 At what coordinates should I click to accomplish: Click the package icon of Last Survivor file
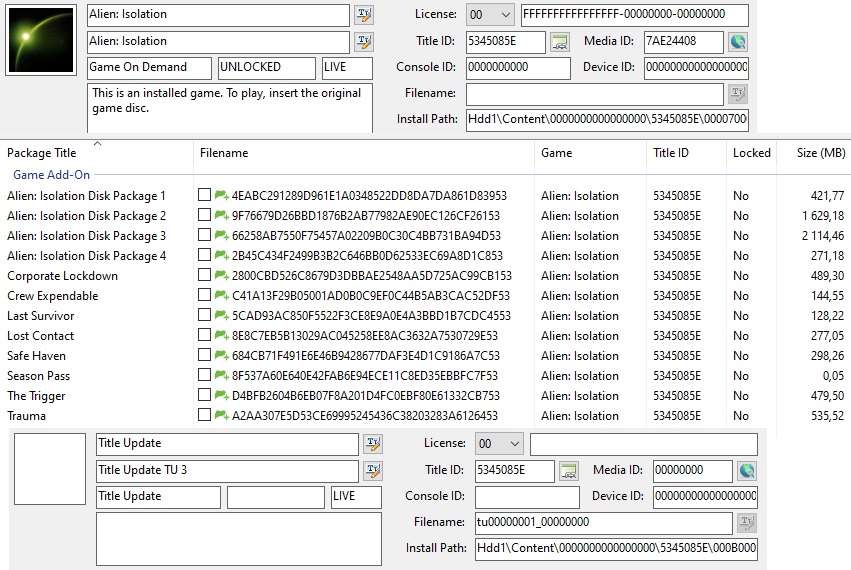click(x=221, y=315)
